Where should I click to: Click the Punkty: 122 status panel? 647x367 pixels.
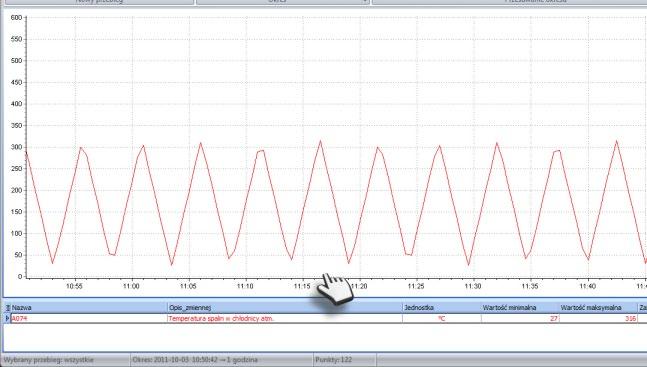pyautogui.click(x=345, y=360)
